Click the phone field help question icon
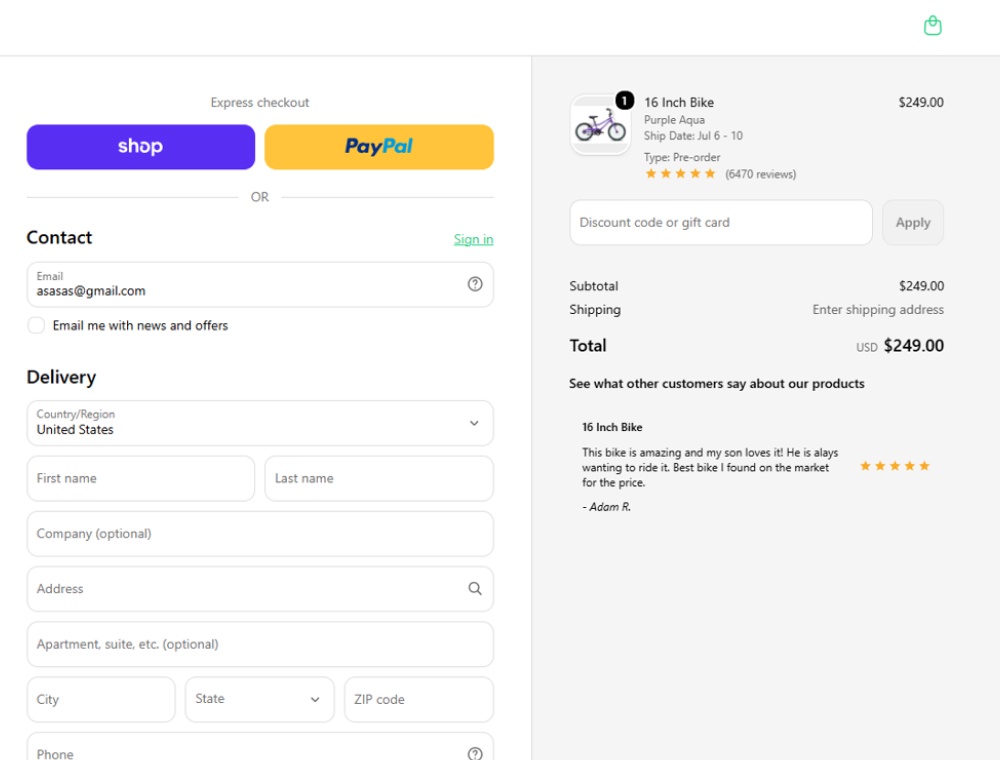This screenshot has width=1000, height=760. [474, 754]
